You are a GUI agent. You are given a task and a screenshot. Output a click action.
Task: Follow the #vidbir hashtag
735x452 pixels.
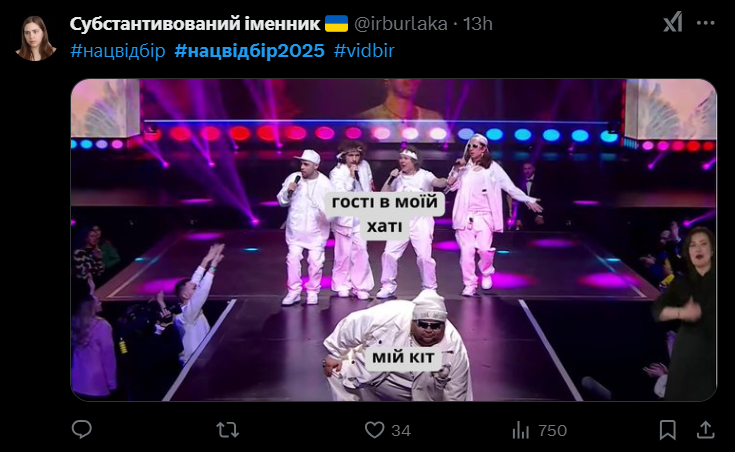coord(364,51)
